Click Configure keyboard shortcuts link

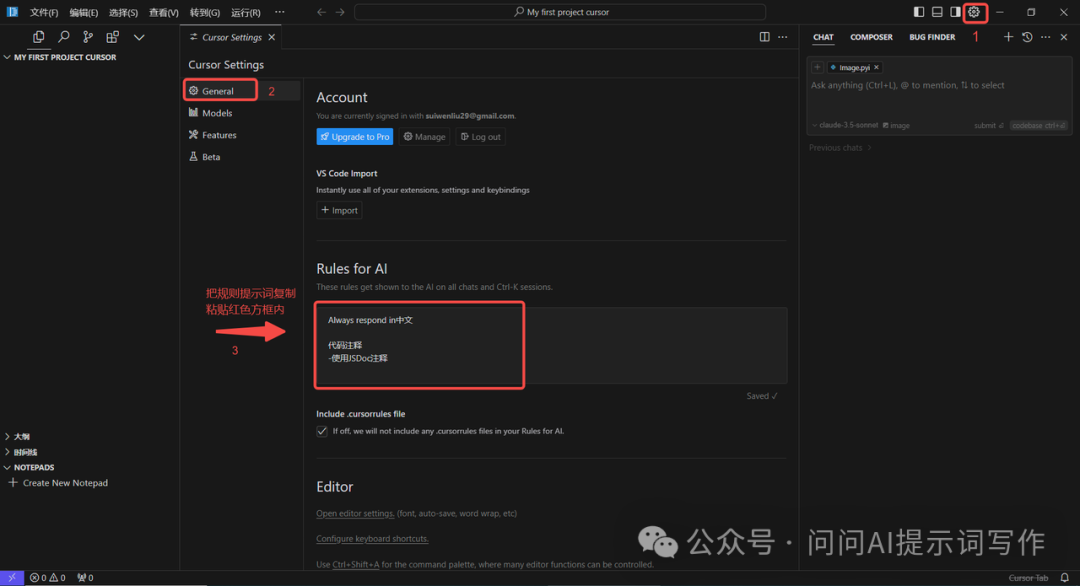point(372,538)
